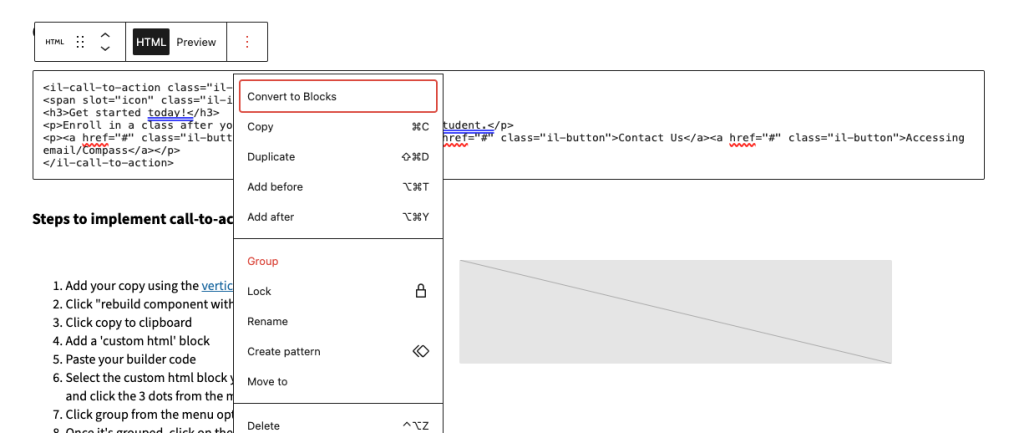1024x433 pixels.
Task: Click step 2 'Click rebuild component with'
Action: [149, 304]
